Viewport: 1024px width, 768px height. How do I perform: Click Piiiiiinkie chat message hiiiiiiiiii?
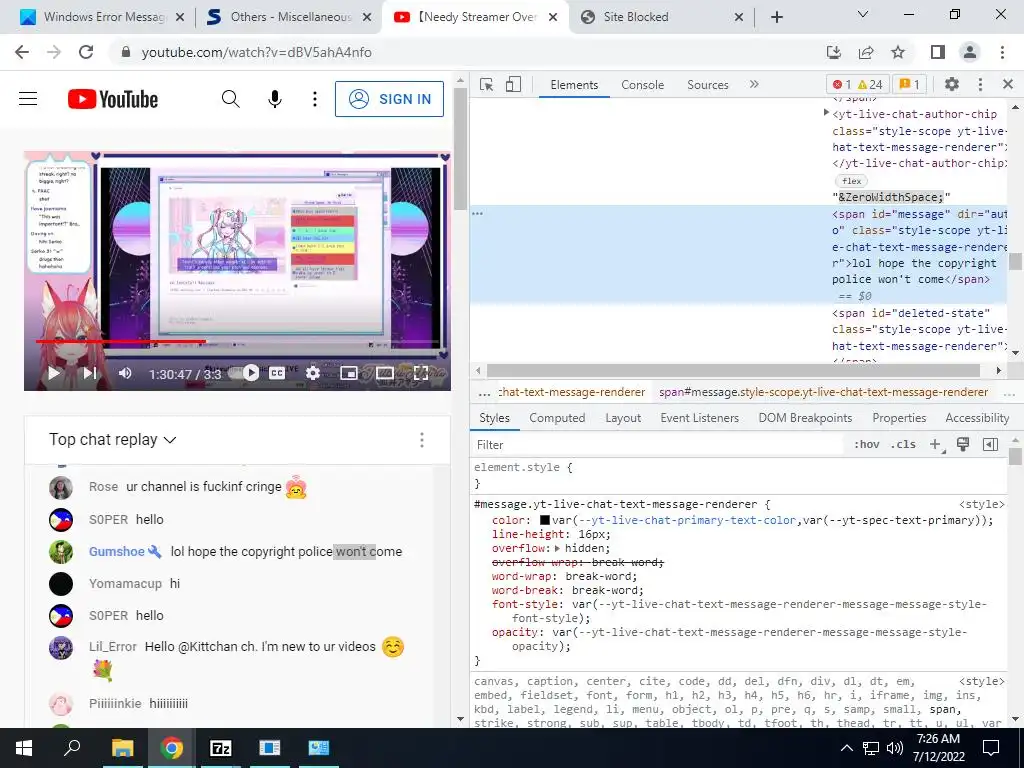coord(168,703)
